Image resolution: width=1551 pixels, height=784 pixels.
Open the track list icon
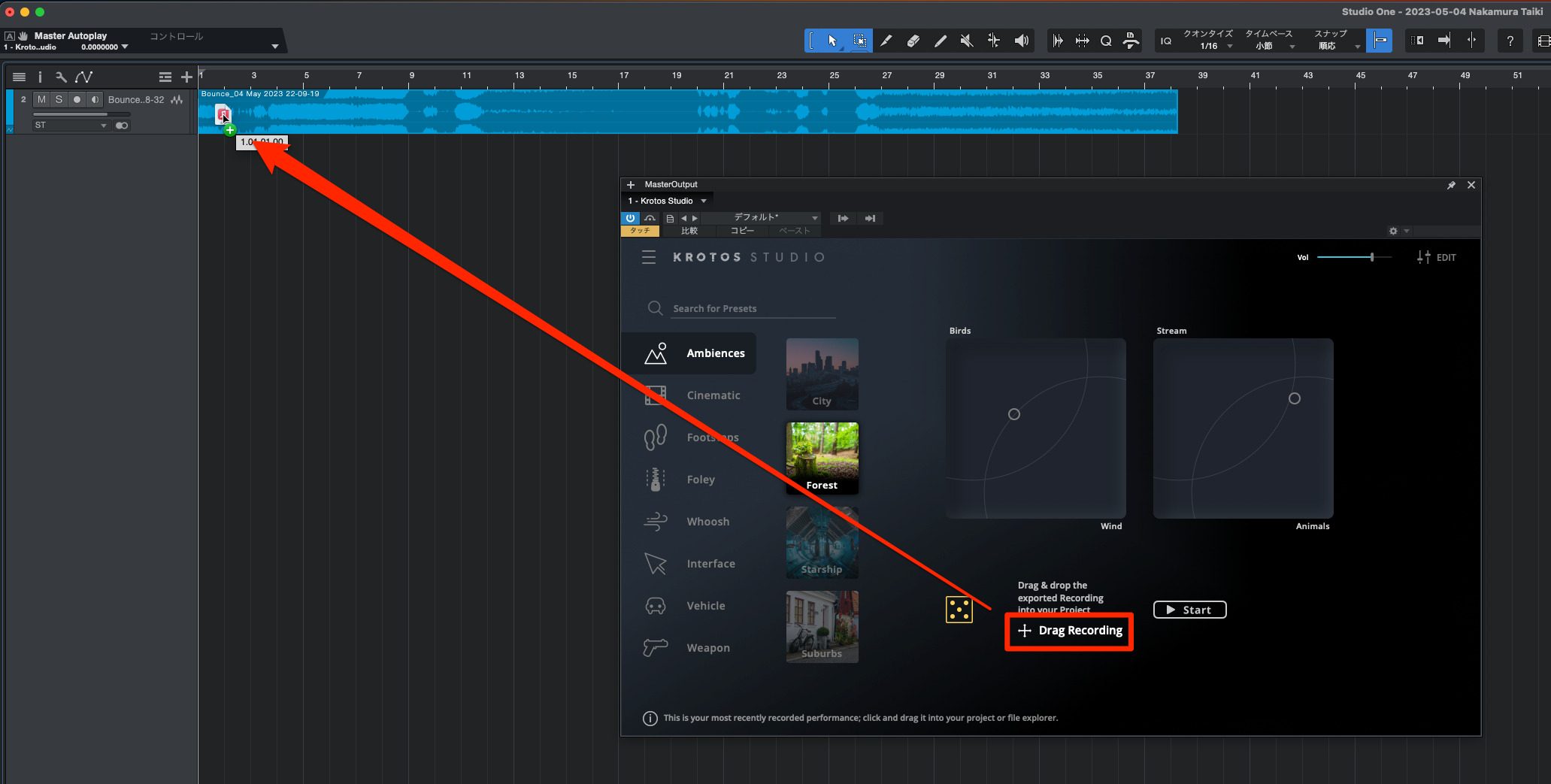[x=20, y=77]
